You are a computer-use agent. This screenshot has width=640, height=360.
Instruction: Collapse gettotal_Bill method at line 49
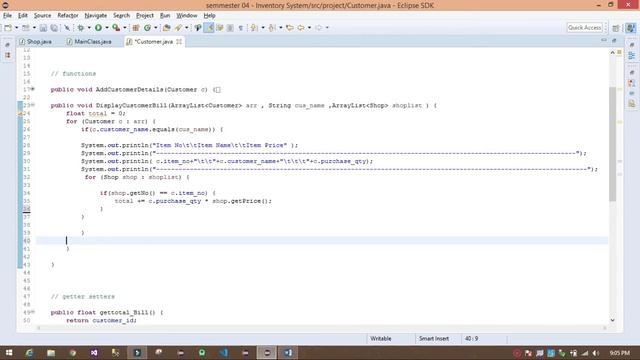pyautogui.click(x=33, y=312)
